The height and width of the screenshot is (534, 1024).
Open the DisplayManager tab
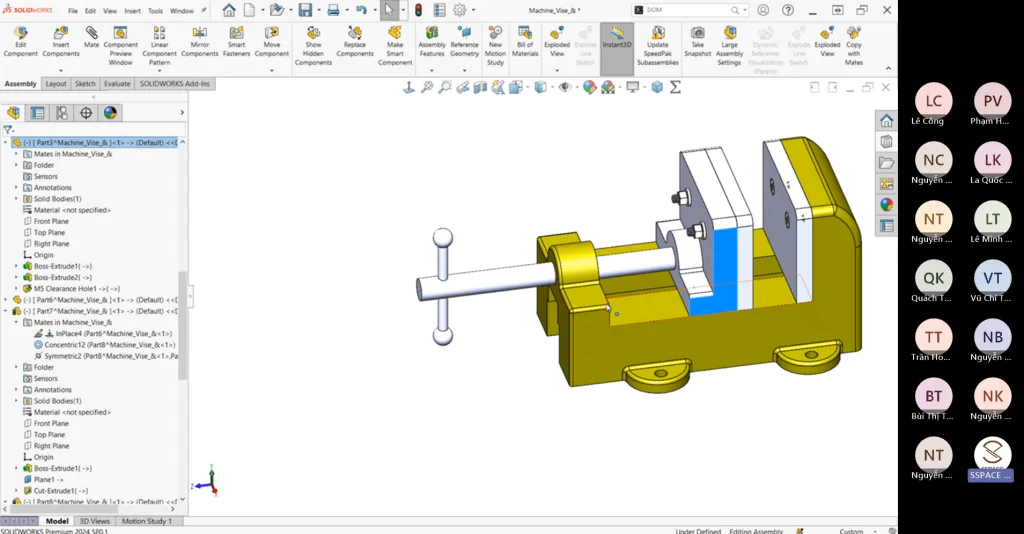pyautogui.click(x=110, y=113)
